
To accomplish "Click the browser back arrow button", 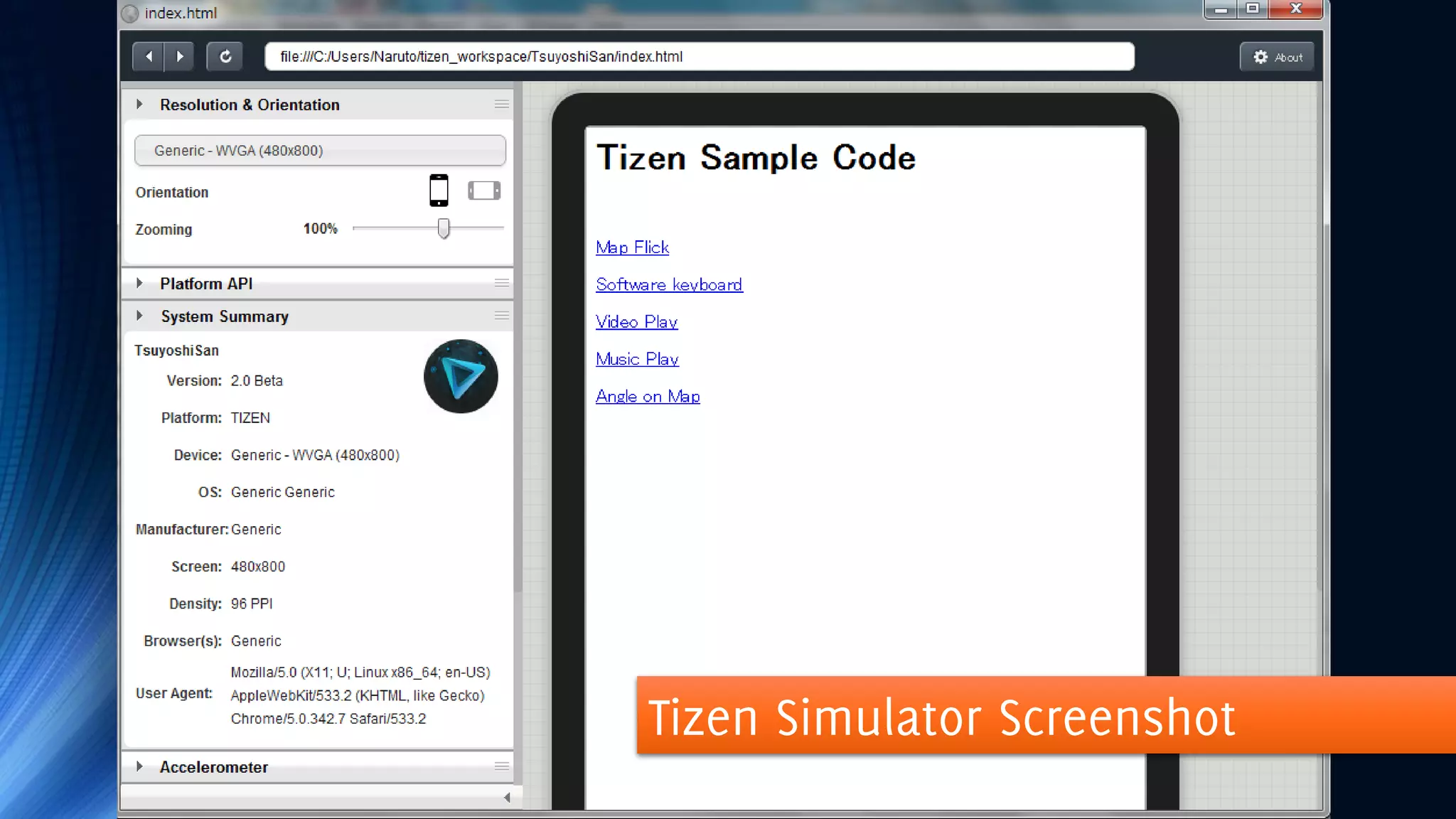I will point(149,57).
